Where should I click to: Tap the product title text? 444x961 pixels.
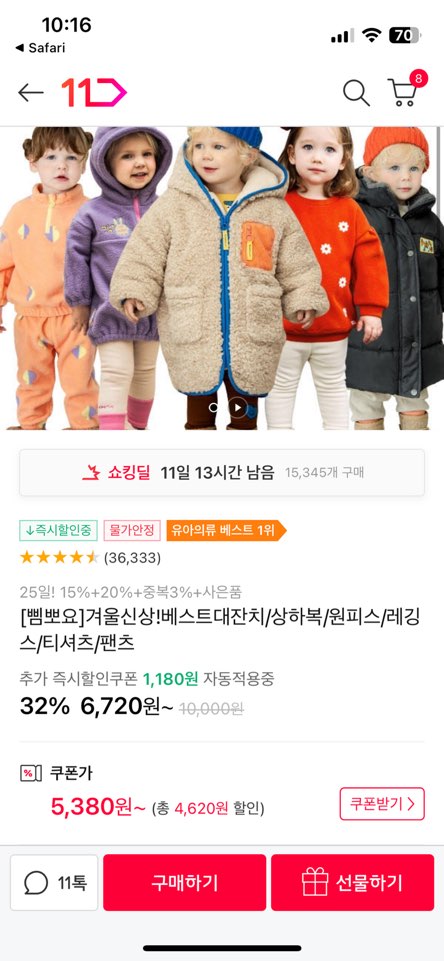pyautogui.click(x=220, y=631)
